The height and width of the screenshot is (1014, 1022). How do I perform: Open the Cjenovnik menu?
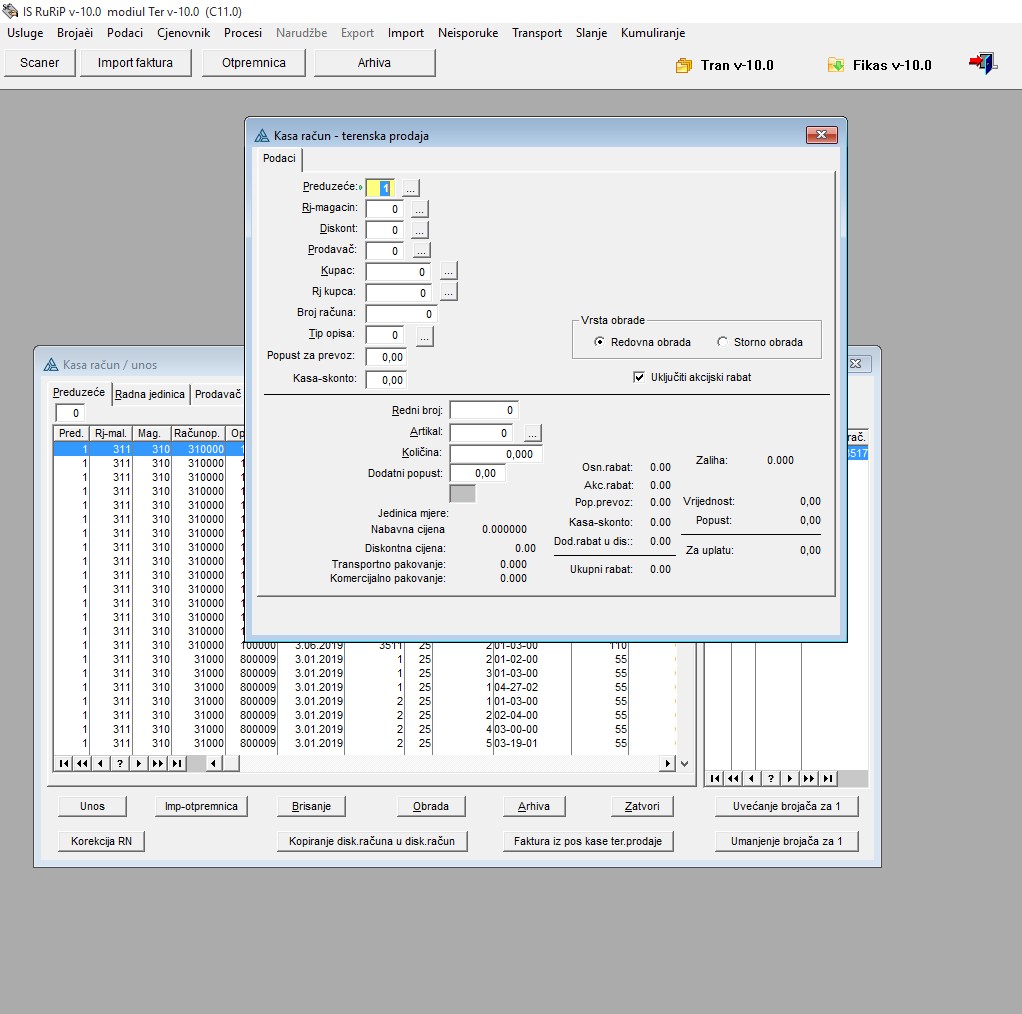[182, 33]
